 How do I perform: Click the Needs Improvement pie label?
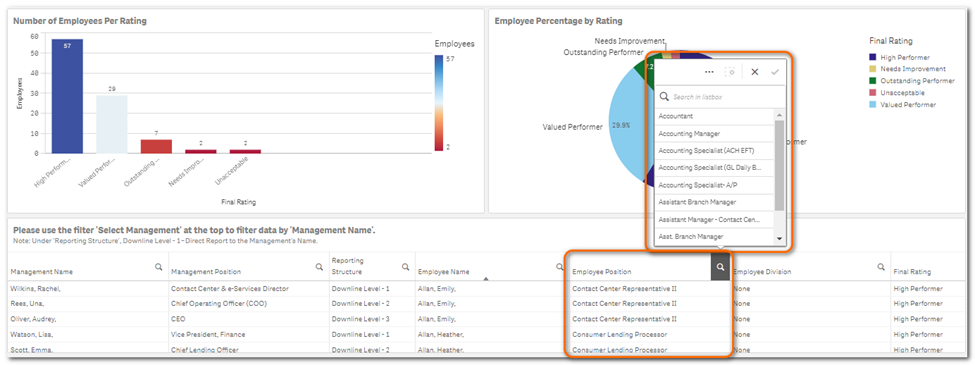click(x=629, y=41)
